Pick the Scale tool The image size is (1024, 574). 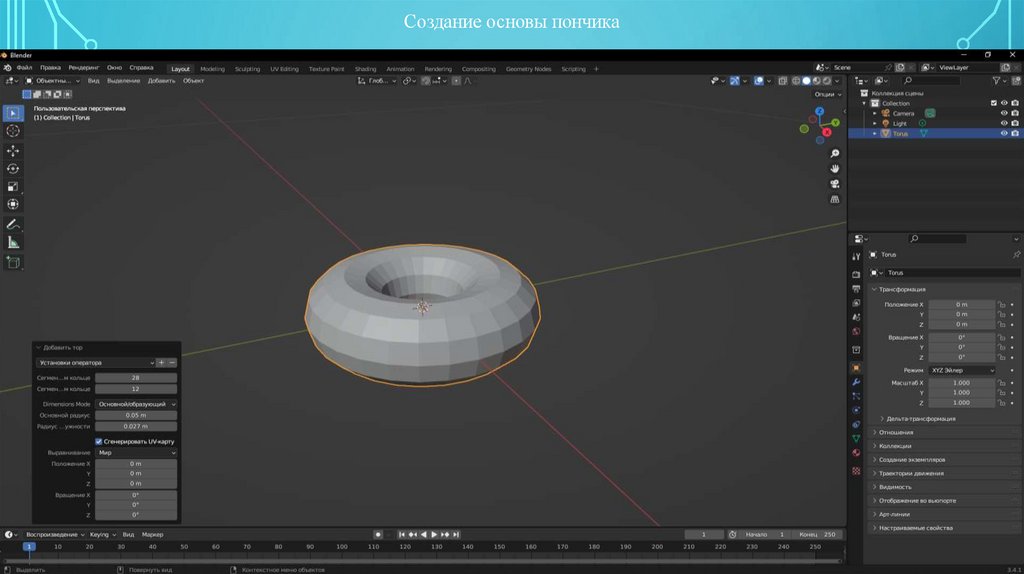point(13,186)
